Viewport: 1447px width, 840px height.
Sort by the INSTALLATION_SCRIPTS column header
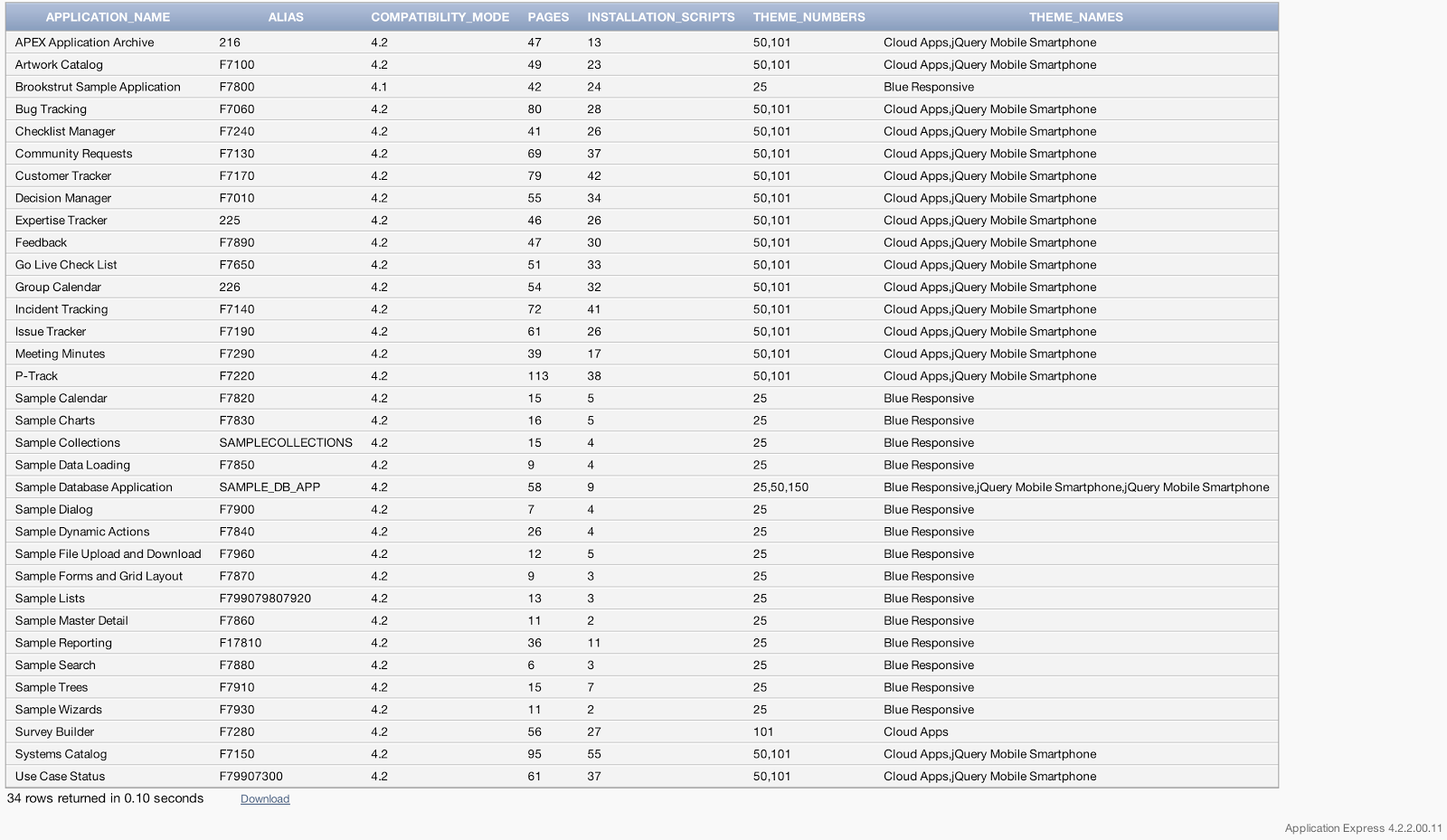tap(660, 16)
